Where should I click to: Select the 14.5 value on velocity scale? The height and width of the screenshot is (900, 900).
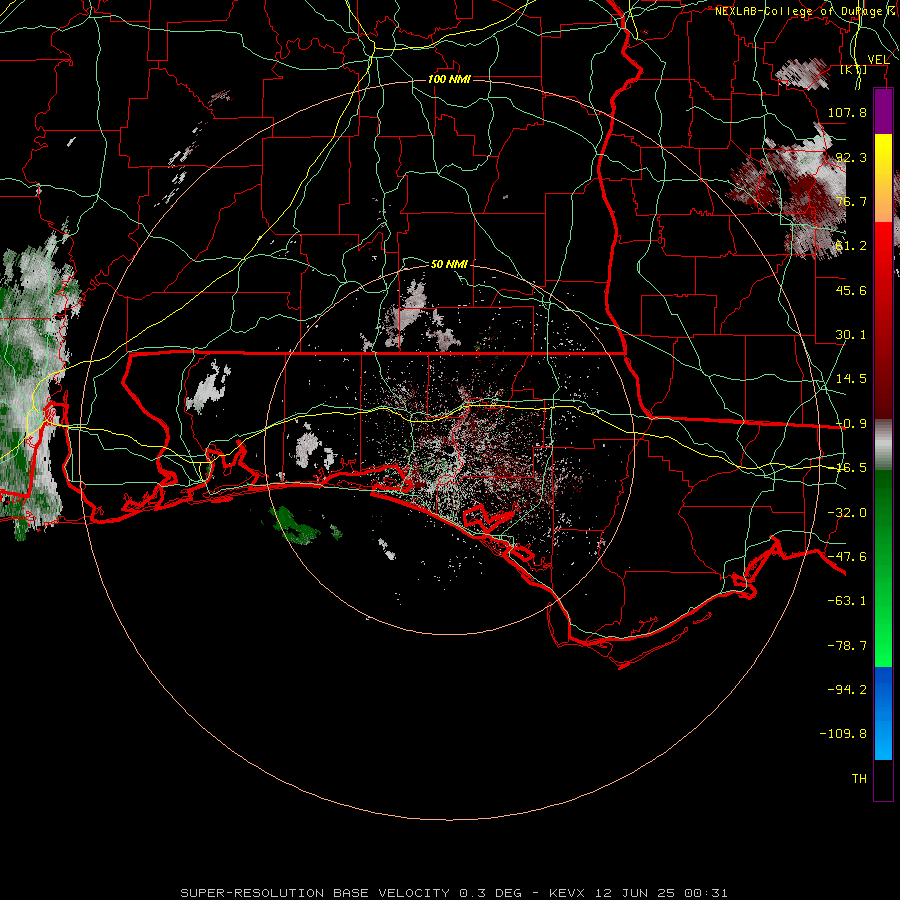pyautogui.click(x=851, y=379)
